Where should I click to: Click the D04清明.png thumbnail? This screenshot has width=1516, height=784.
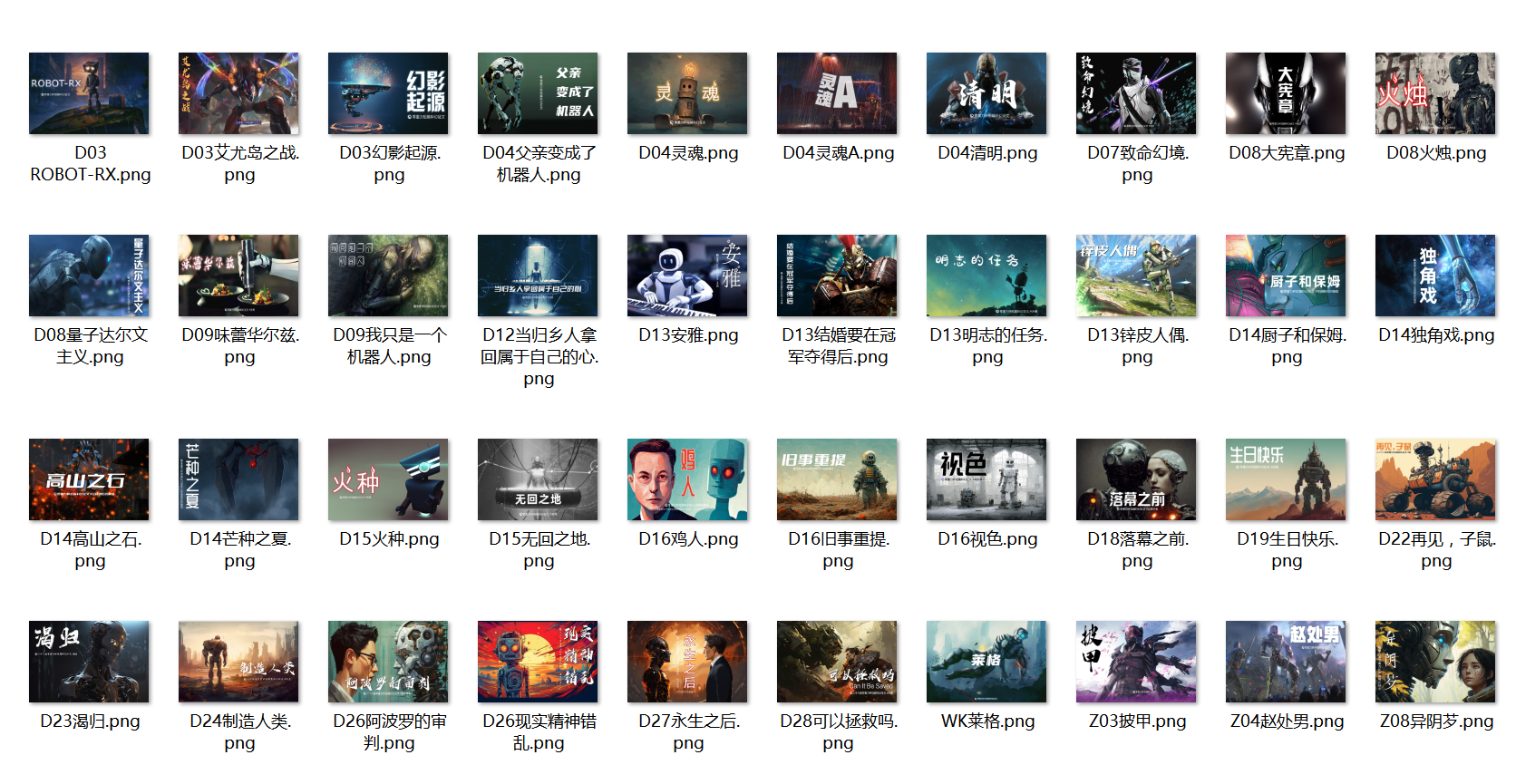[x=986, y=93]
